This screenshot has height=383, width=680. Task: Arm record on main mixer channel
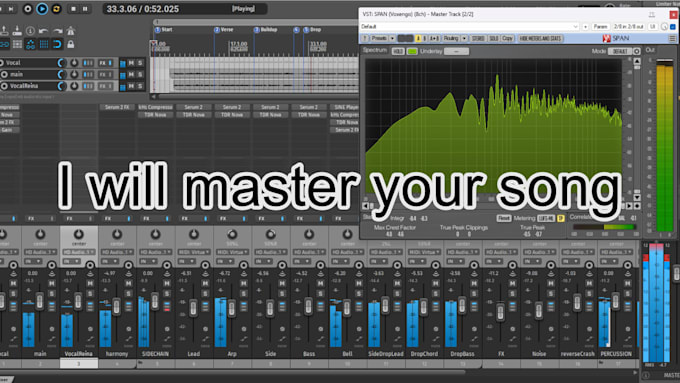[52, 265]
